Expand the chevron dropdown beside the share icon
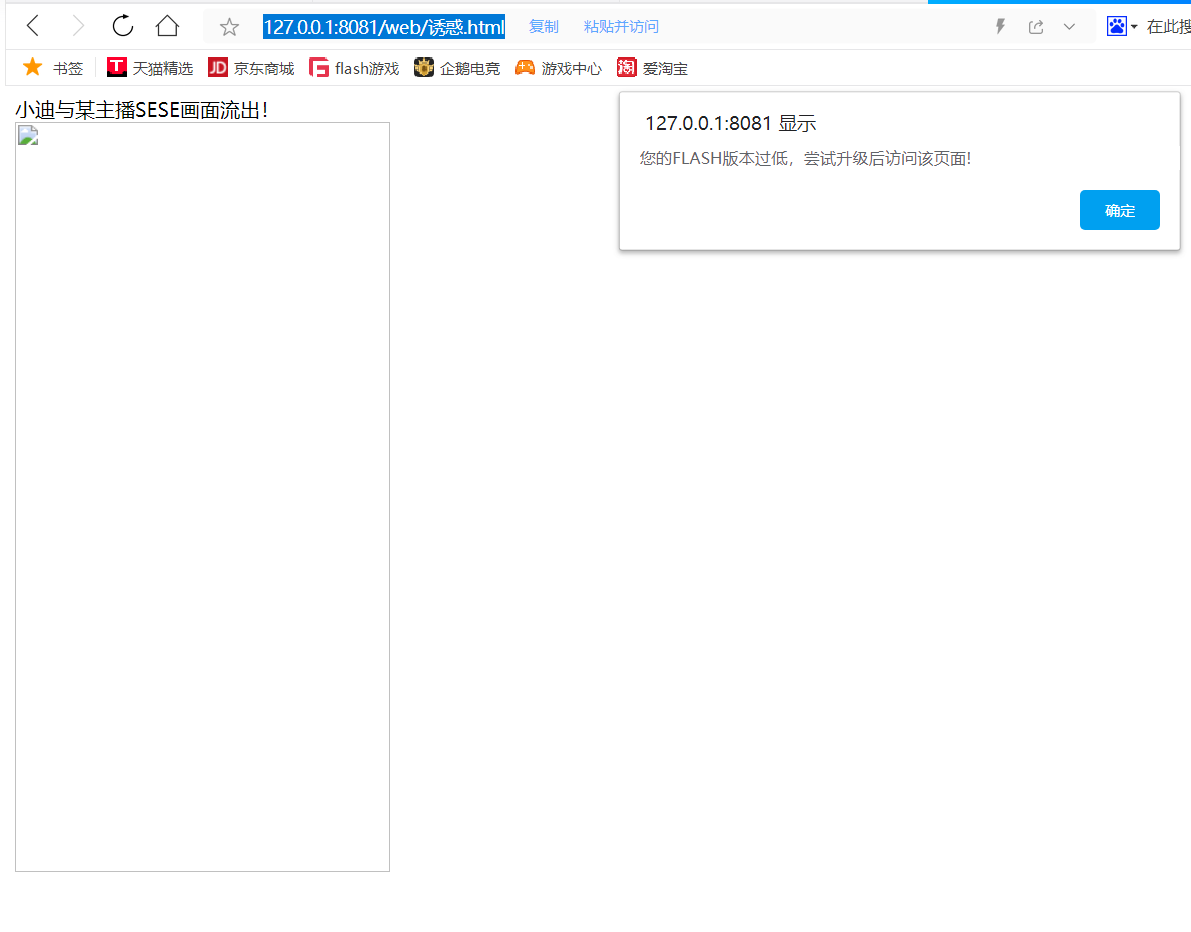This screenshot has width=1191, height=932. click(1069, 26)
